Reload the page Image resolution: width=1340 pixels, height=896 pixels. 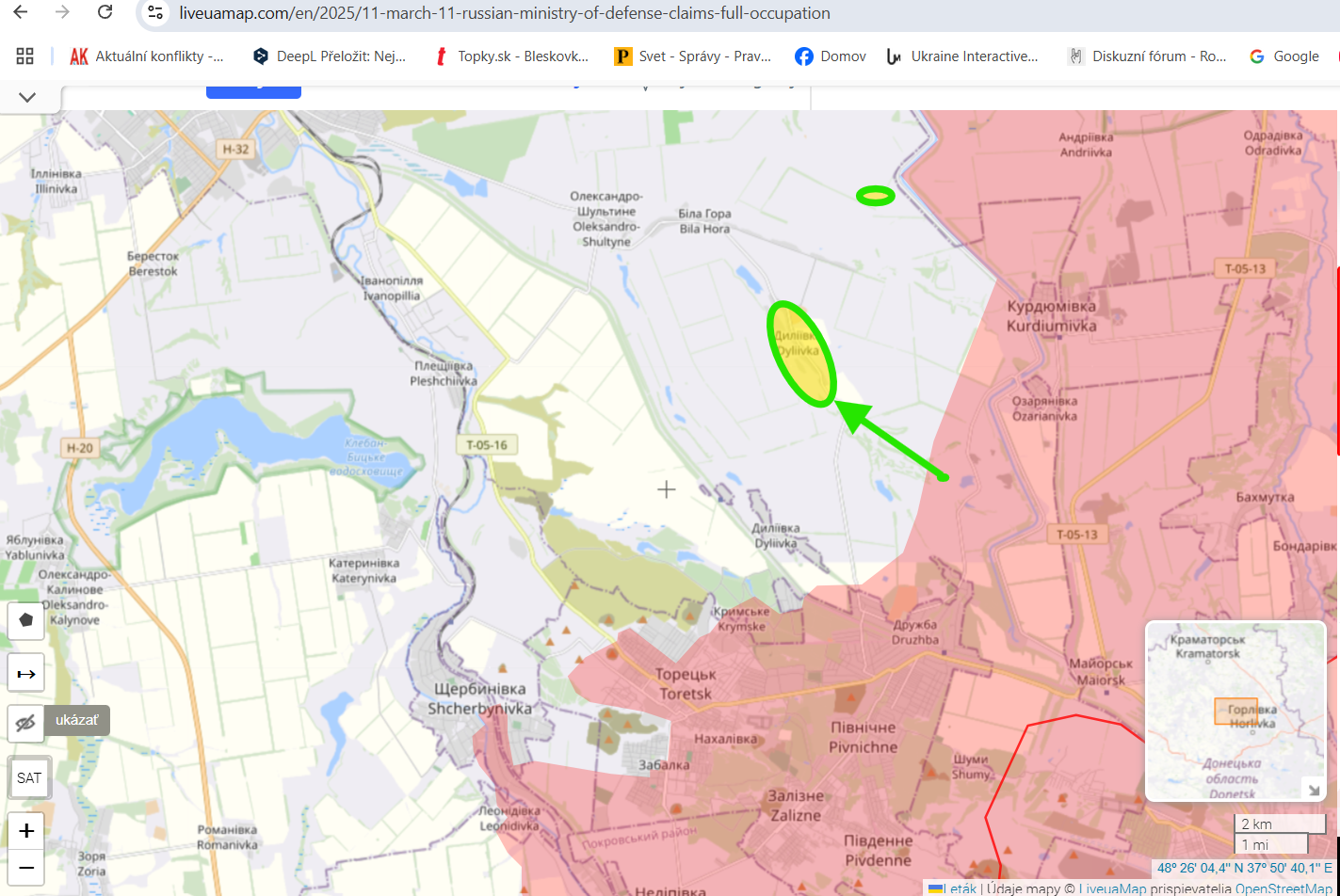(x=105, y=13)
